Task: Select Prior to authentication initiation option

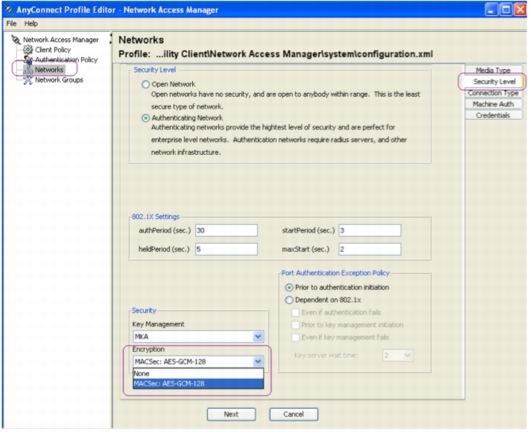Action: 289,288
